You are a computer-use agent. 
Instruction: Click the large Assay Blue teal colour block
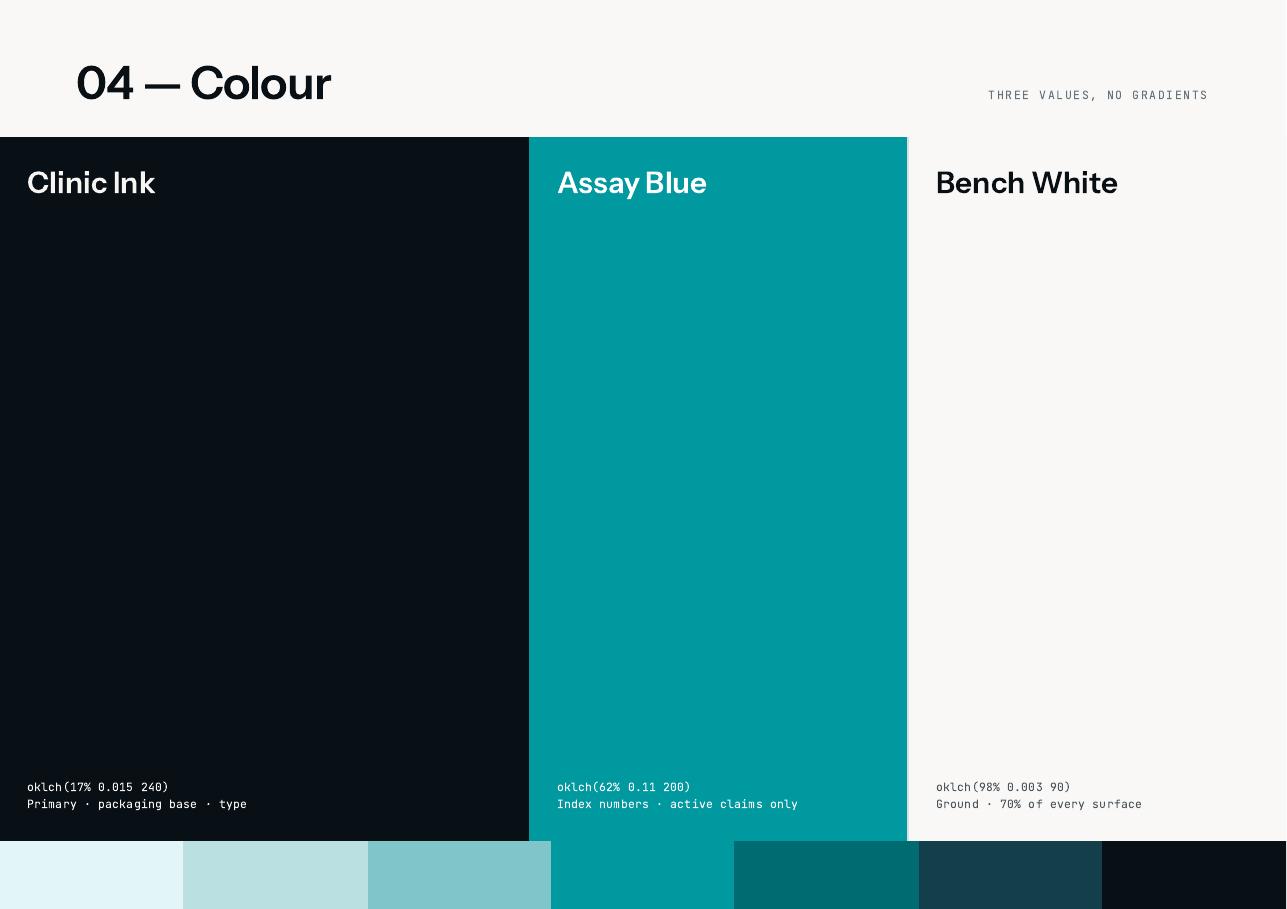click(x=718, y=489)
